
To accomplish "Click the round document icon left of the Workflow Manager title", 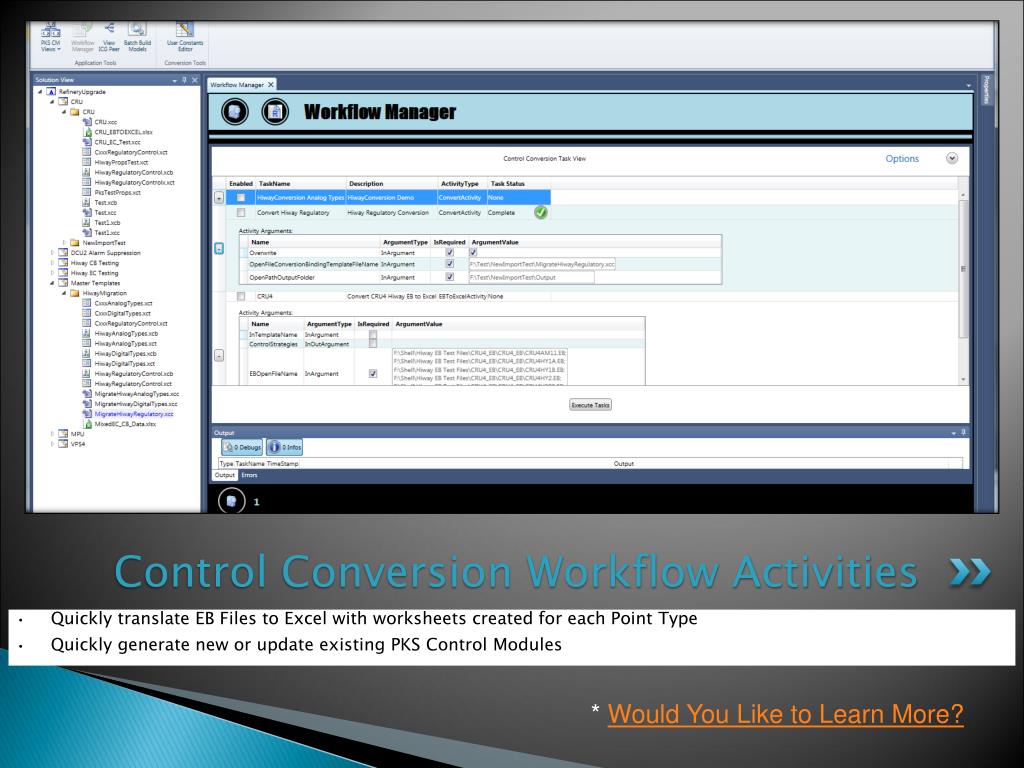I will (275, 112).
